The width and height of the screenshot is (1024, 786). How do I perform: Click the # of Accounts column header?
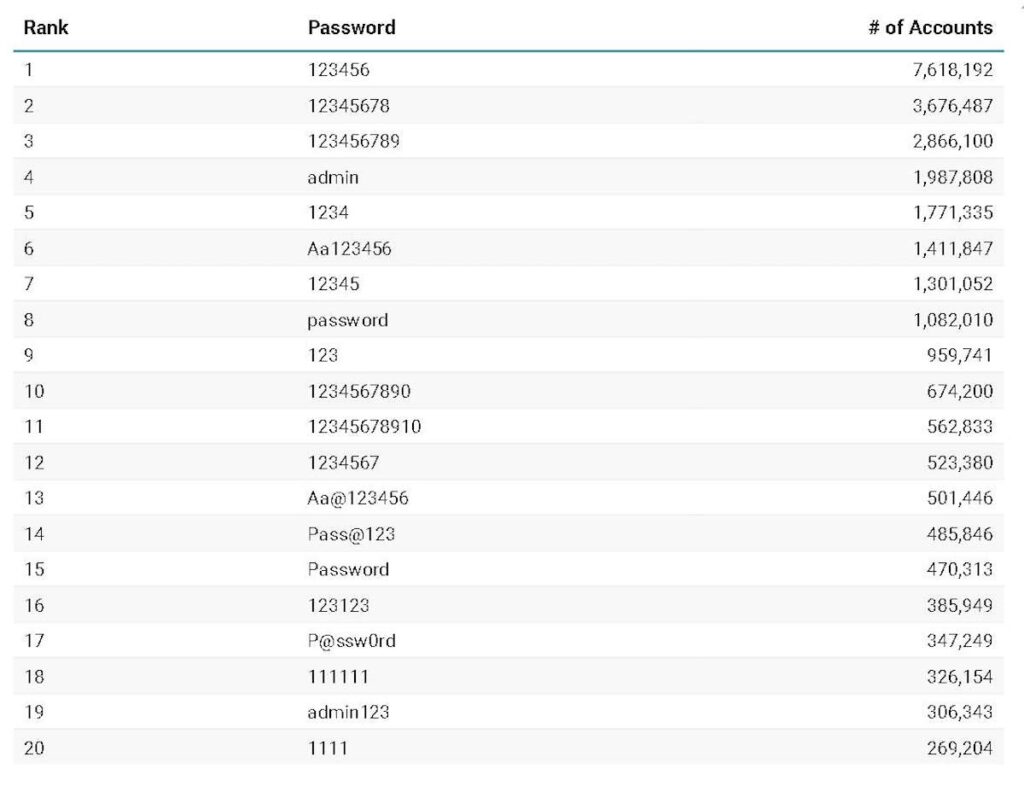pyautogui.click(x=930, y=28)
